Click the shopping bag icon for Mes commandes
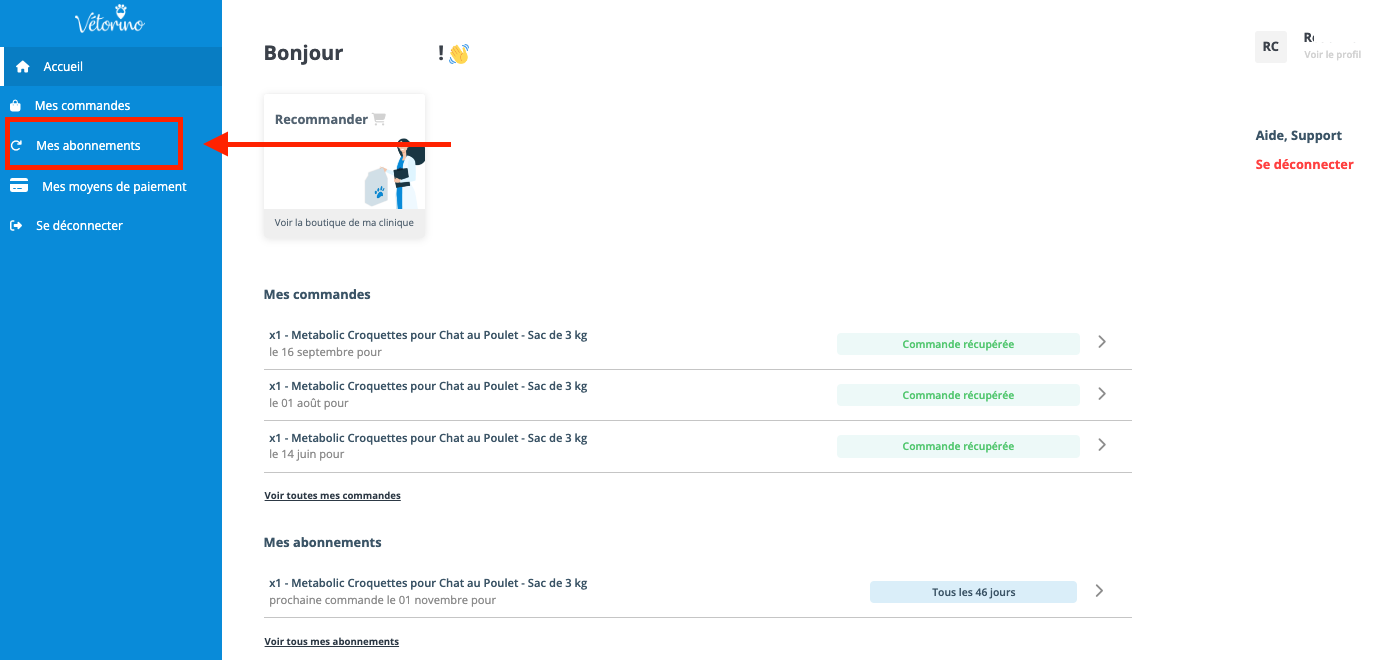 point(15,106)
